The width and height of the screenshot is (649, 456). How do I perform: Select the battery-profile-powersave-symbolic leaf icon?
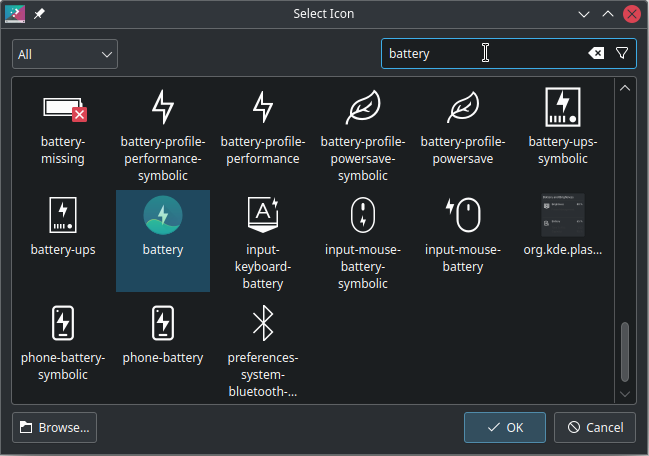click(x=363, y=107)
